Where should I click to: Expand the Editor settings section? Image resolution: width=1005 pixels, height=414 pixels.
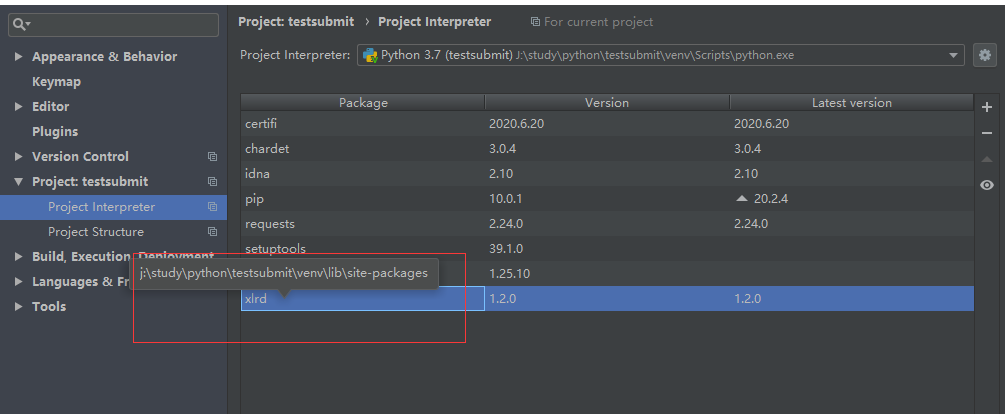coord(19,107)
